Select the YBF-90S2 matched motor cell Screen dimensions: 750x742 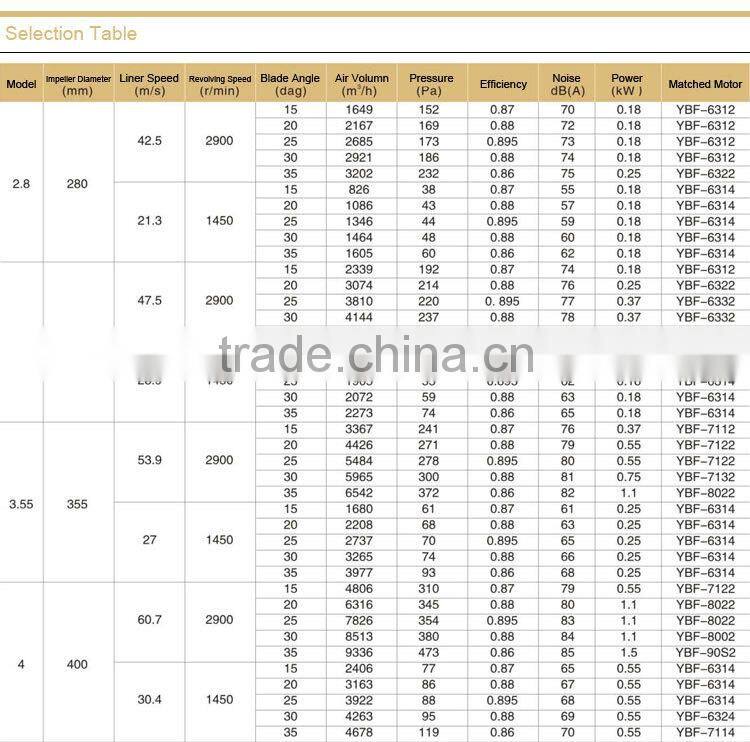point(705,653)
